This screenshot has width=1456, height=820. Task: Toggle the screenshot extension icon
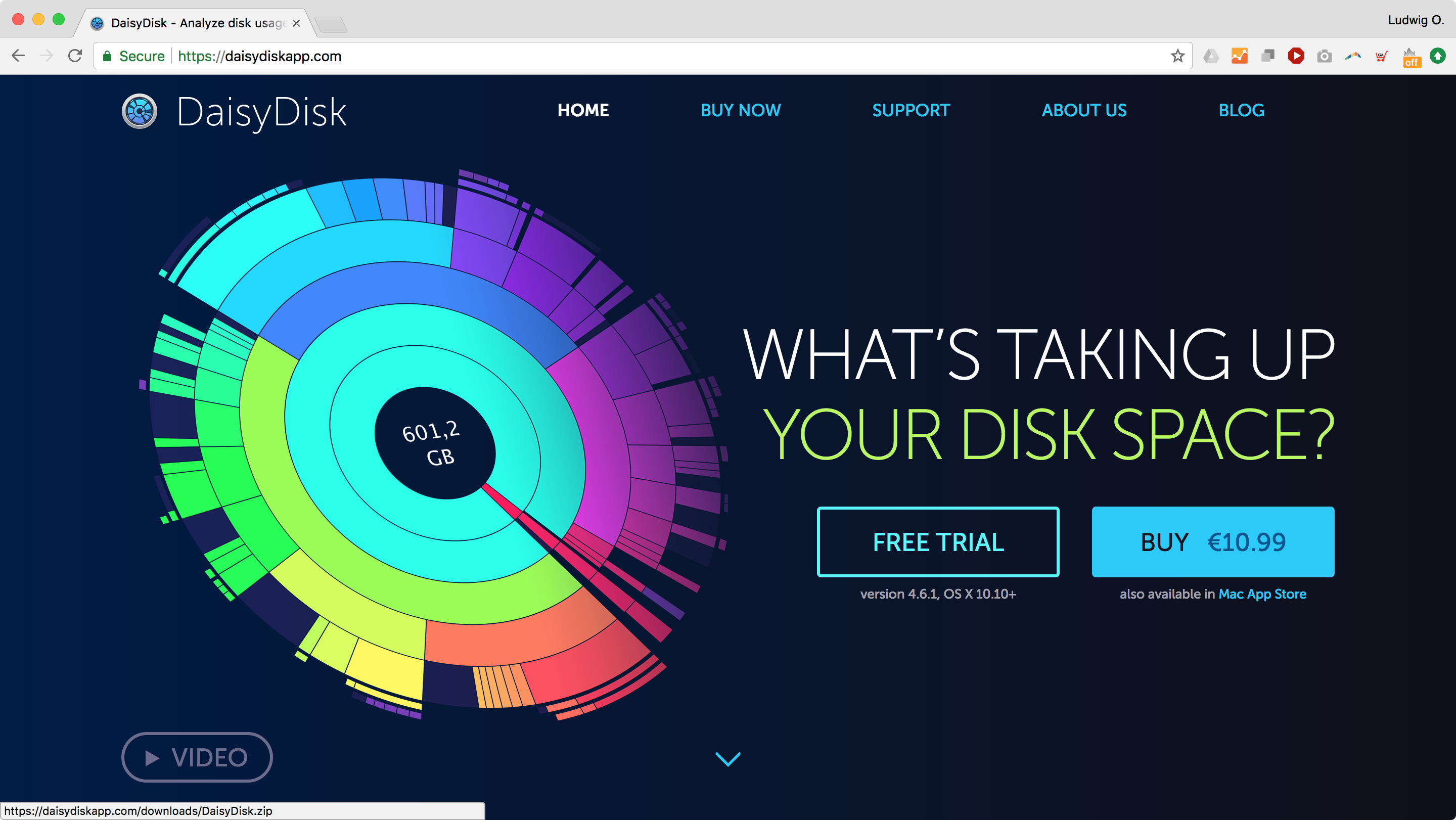click(x=1324, y=56)
